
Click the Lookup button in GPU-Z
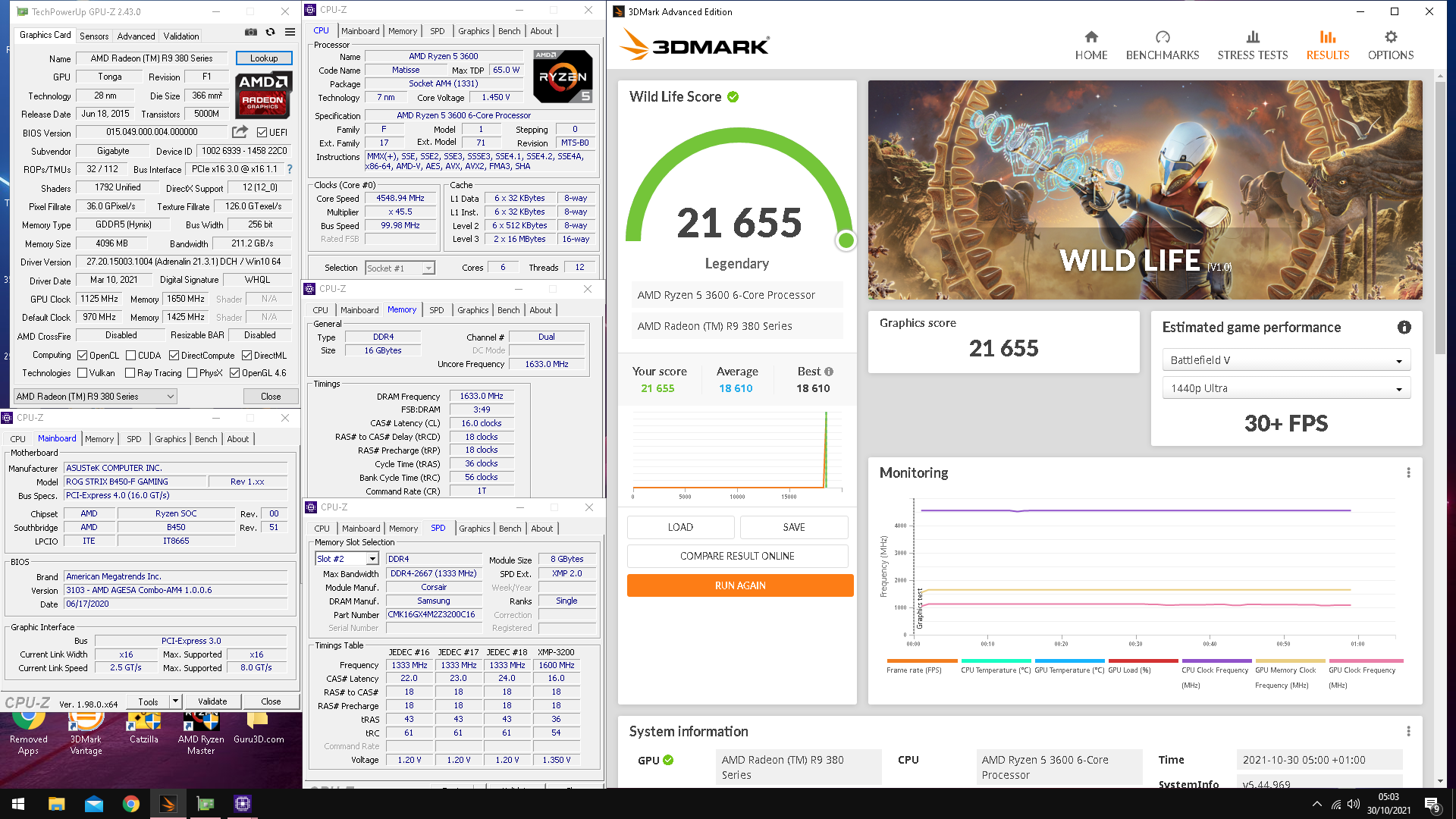(x=263, y=58)
